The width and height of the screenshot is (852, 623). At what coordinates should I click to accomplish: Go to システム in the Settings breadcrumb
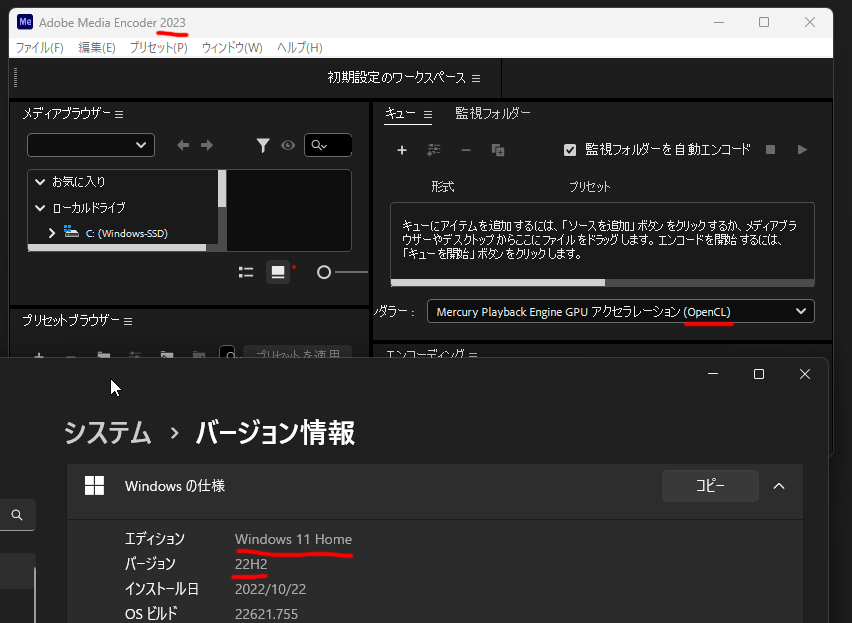point(108,433)
